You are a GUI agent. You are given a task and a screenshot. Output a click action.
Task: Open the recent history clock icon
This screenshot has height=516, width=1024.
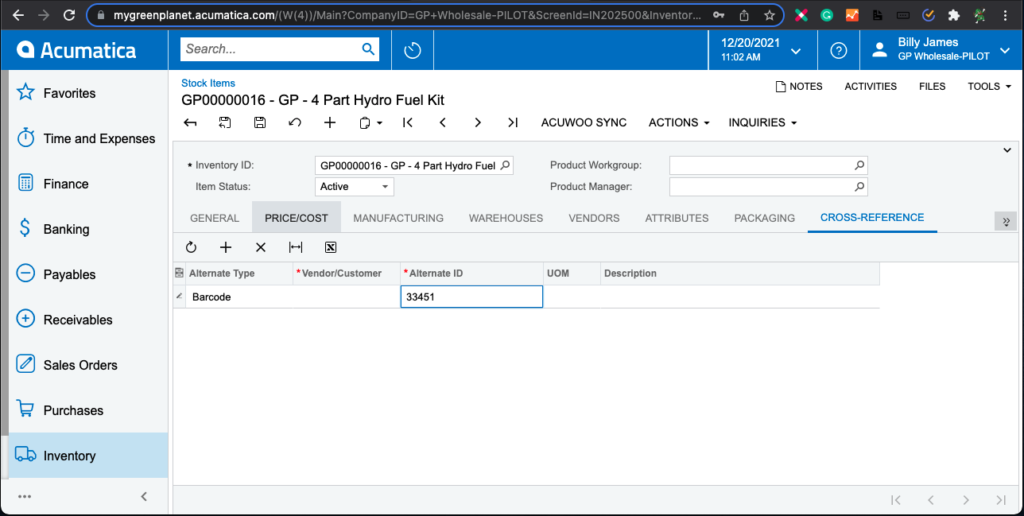413,50
